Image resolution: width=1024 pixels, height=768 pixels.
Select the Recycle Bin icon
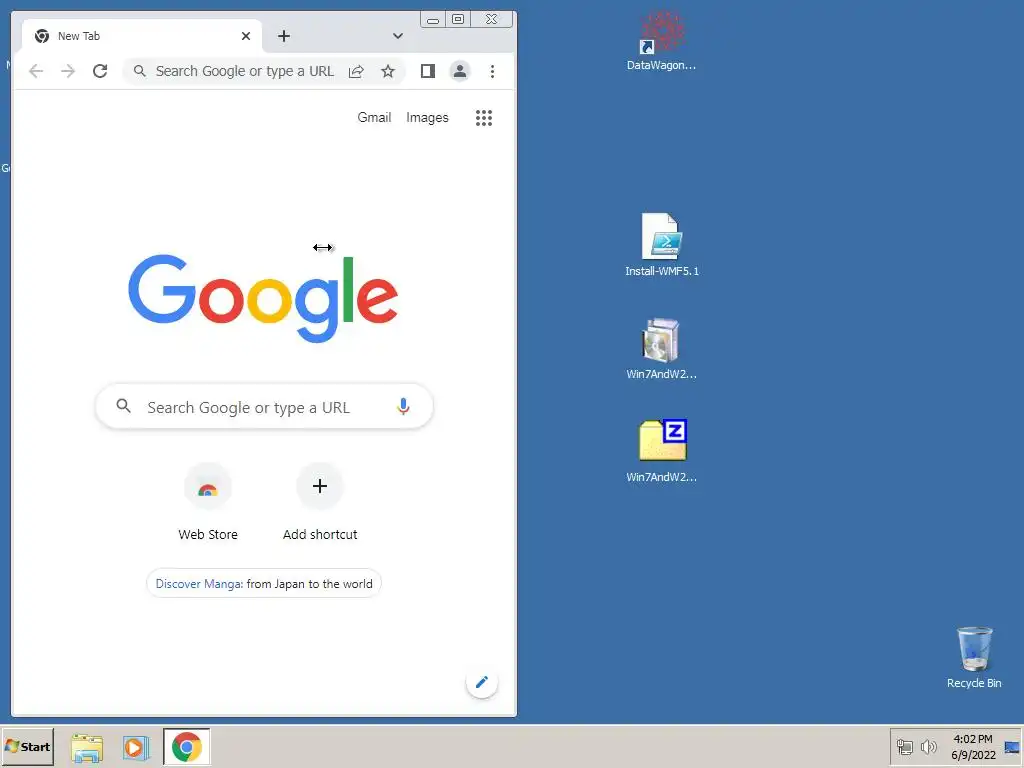tap(974, 658)
